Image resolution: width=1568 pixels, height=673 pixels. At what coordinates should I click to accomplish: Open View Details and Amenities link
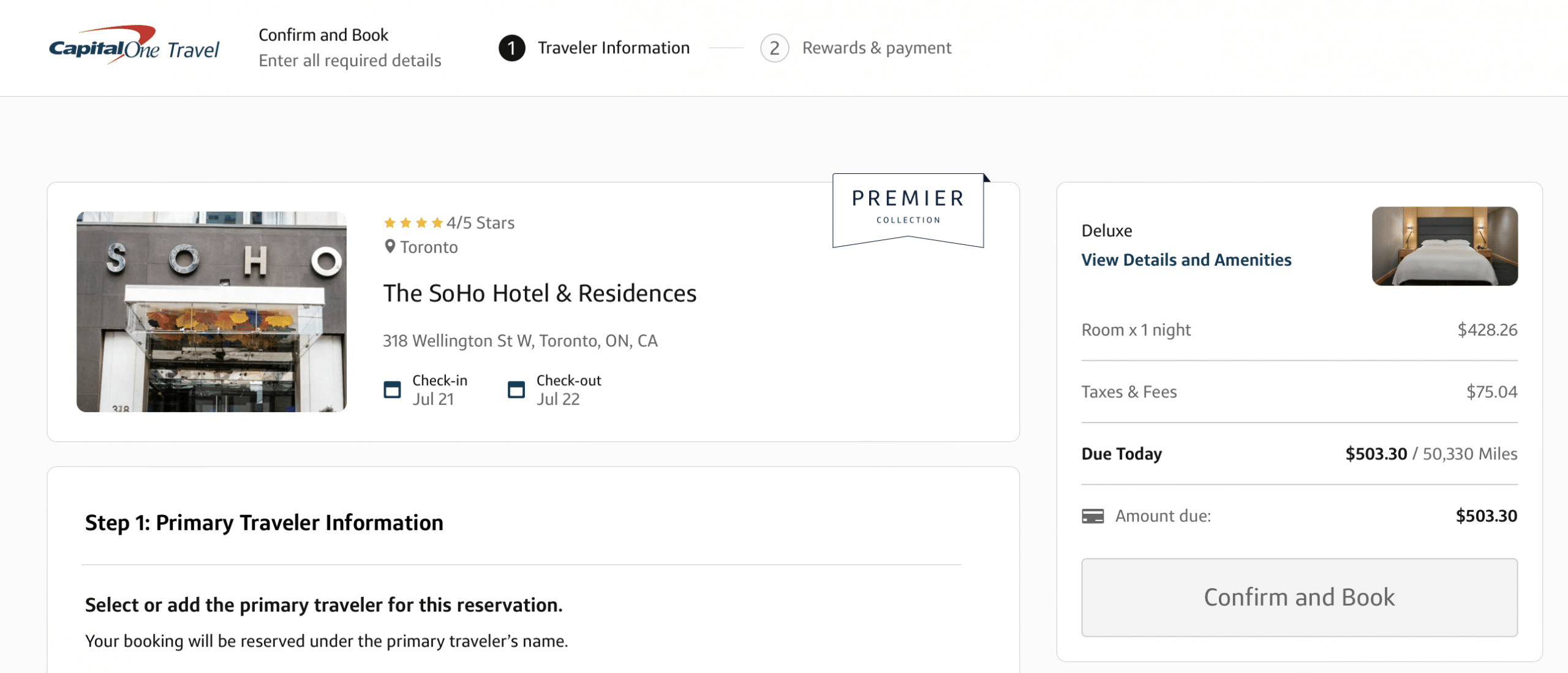click(x=1186, y=260)
